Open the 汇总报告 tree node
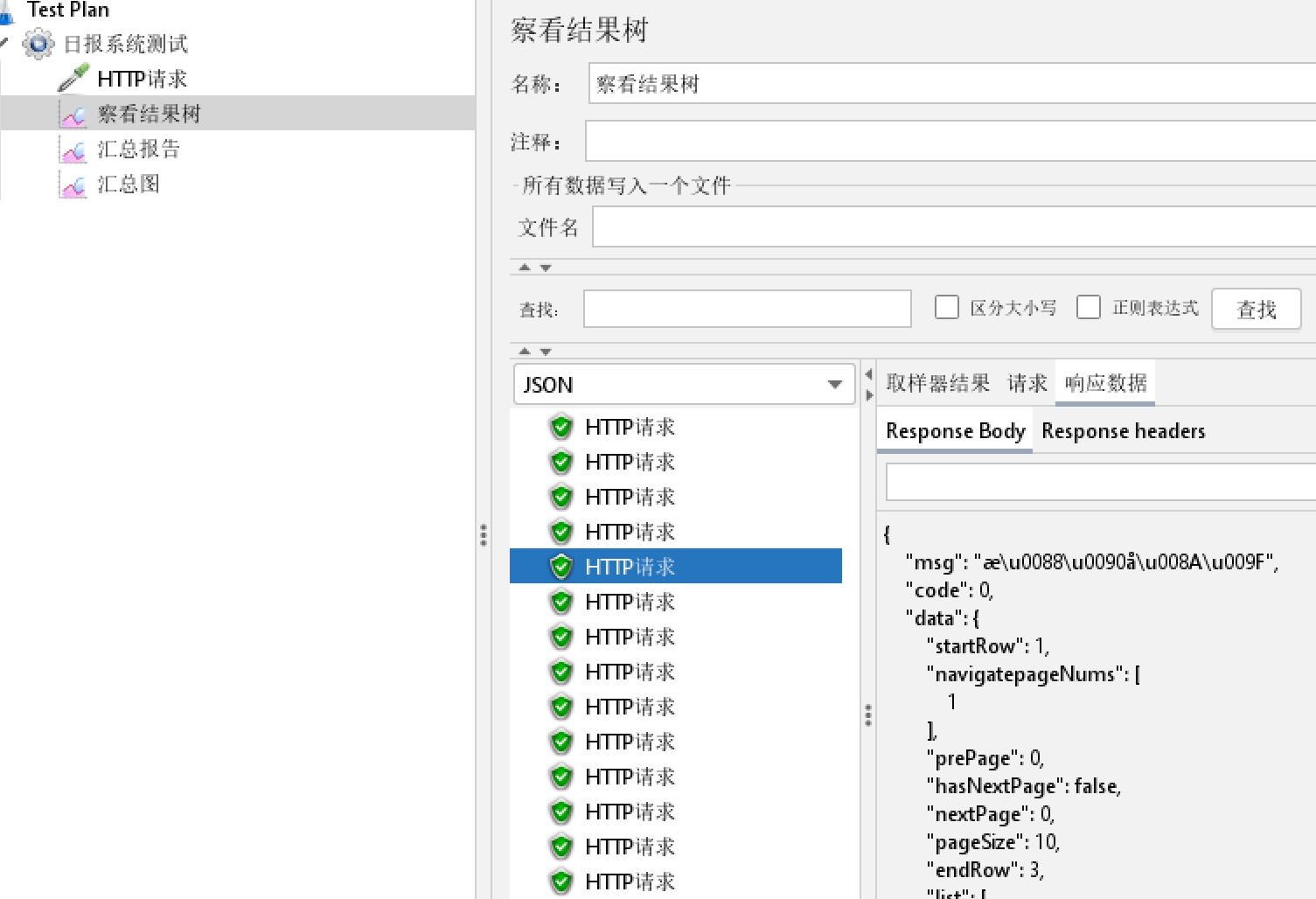The image size is (1316, 899). pyautogui.click(x=138, y=149)
